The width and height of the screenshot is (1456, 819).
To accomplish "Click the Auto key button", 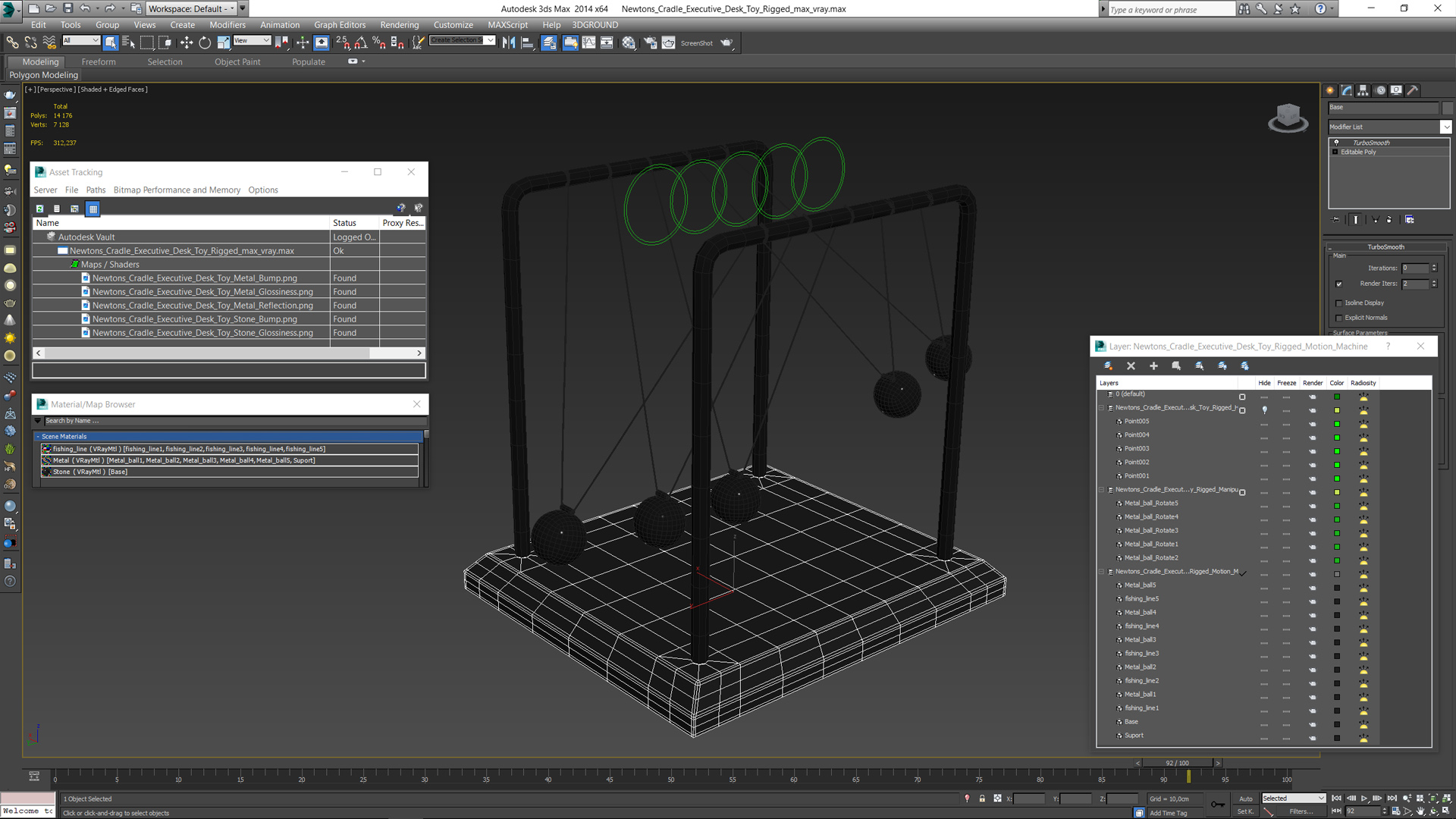I will click(1245, 799).
